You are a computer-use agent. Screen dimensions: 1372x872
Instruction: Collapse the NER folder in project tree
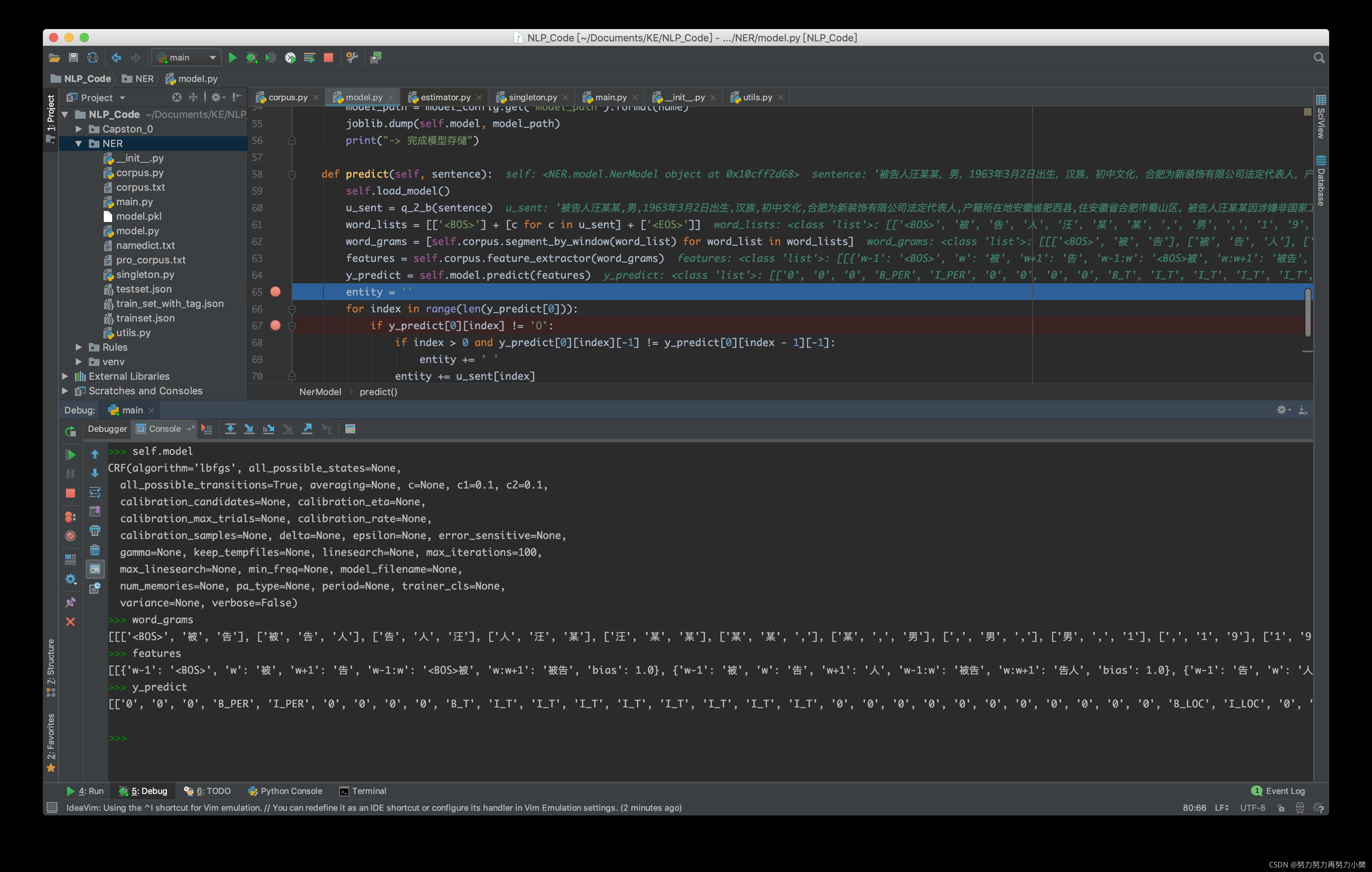78,144
